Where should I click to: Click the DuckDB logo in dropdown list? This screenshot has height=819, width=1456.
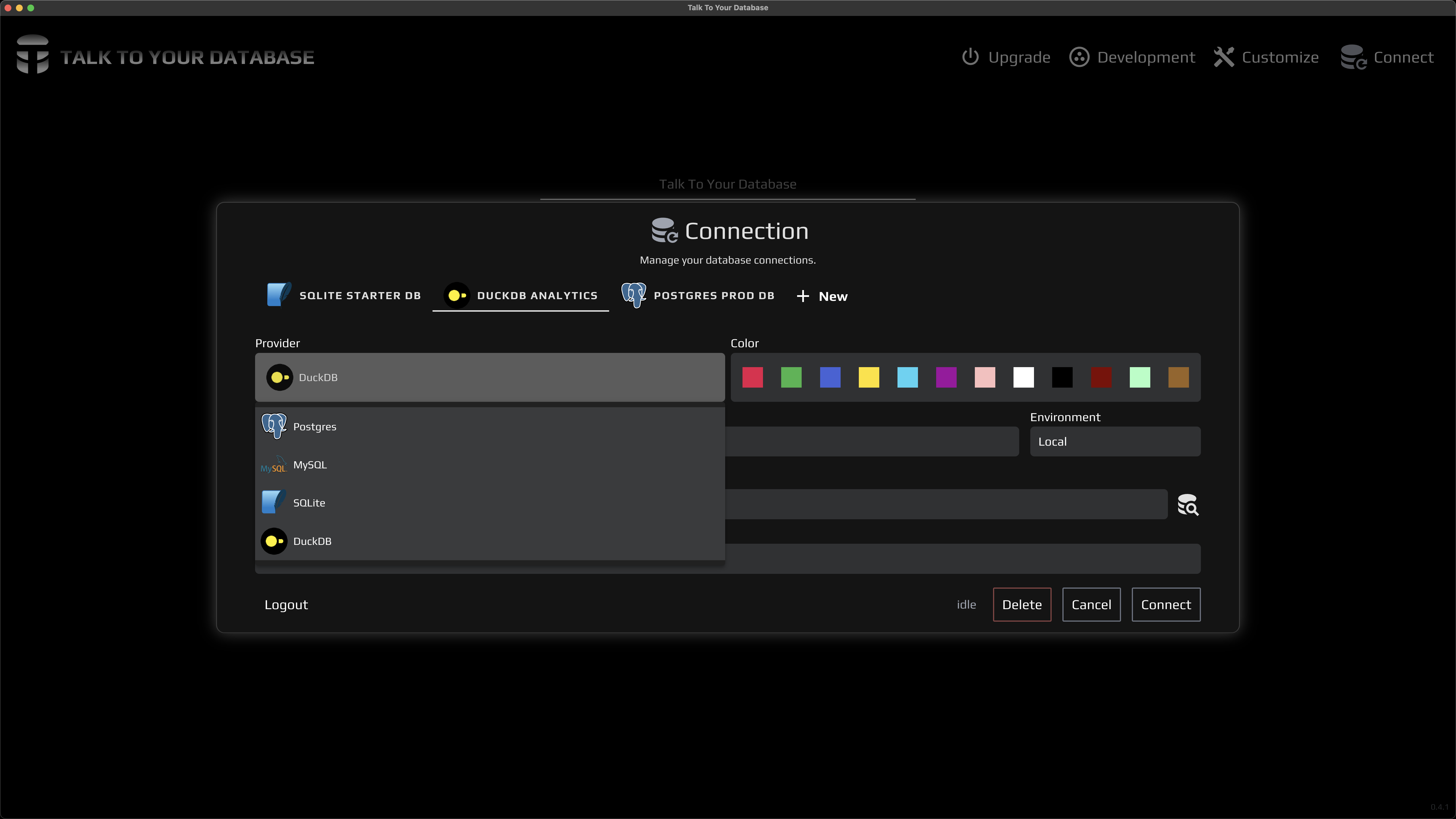274,541
